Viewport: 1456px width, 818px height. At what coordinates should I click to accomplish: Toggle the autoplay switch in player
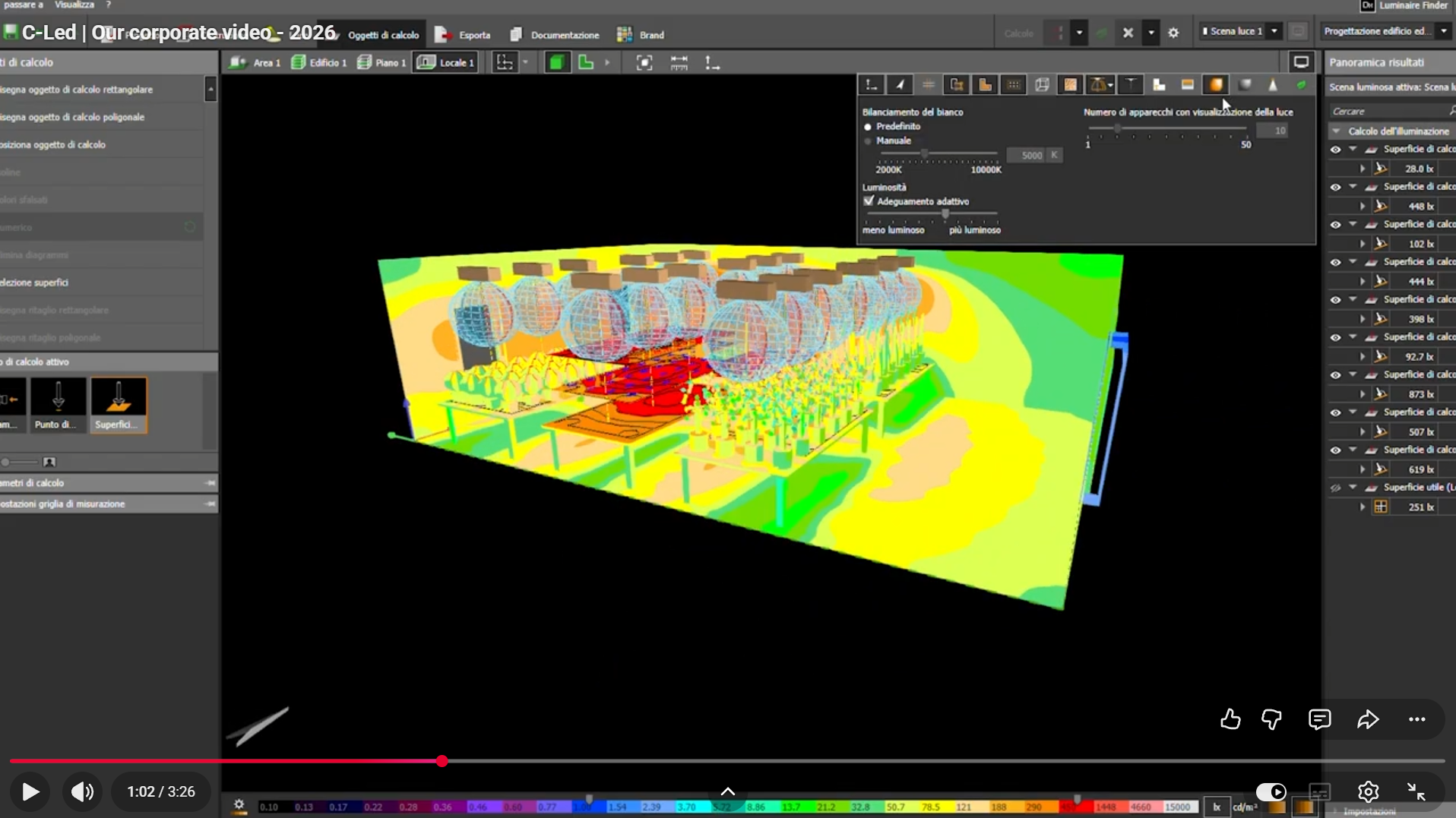point(1271,791)
